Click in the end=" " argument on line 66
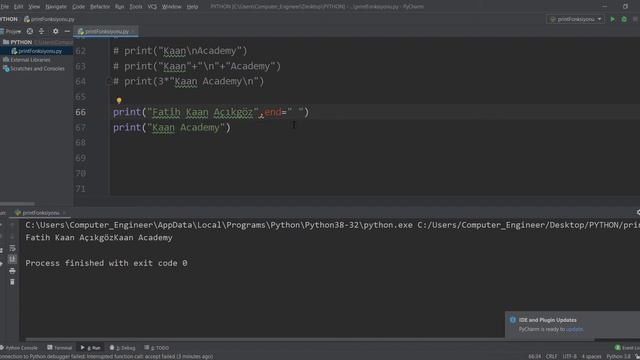The height and width of the screenshot is (360, 640). tap(284, 112)
